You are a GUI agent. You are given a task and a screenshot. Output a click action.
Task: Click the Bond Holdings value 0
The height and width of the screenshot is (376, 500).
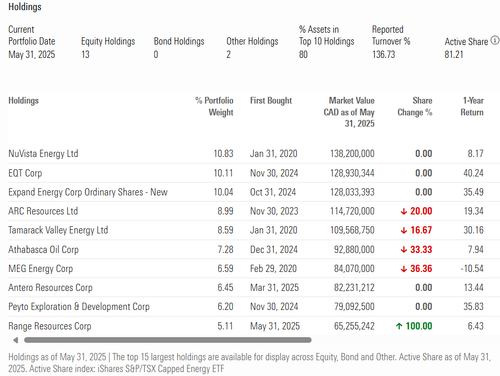pyautogui.click(x=156, y=54)
